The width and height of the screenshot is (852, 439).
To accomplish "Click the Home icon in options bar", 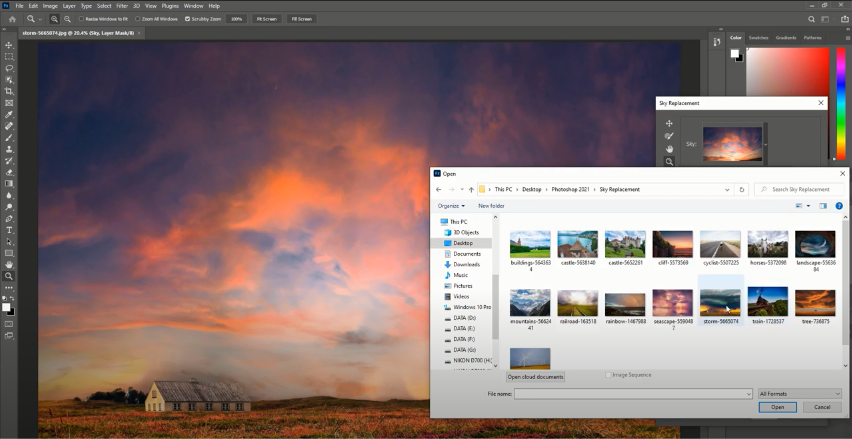I will [11, 19].
